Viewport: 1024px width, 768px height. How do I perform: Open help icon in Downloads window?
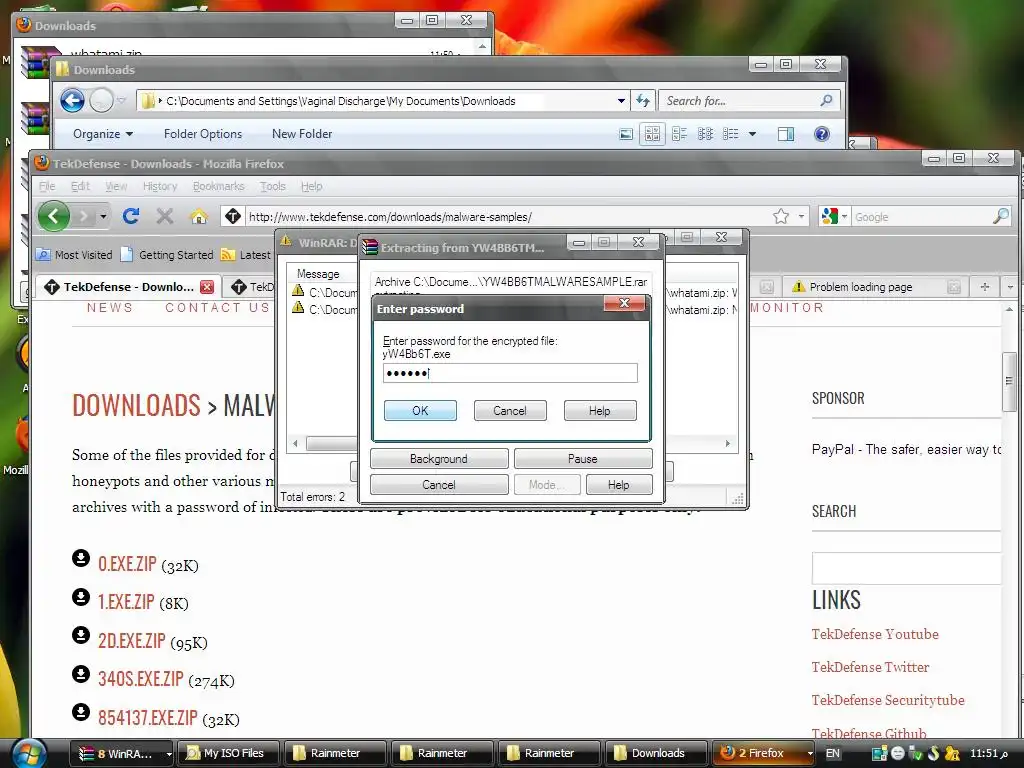pyautogui.click(x=822, y=134)
